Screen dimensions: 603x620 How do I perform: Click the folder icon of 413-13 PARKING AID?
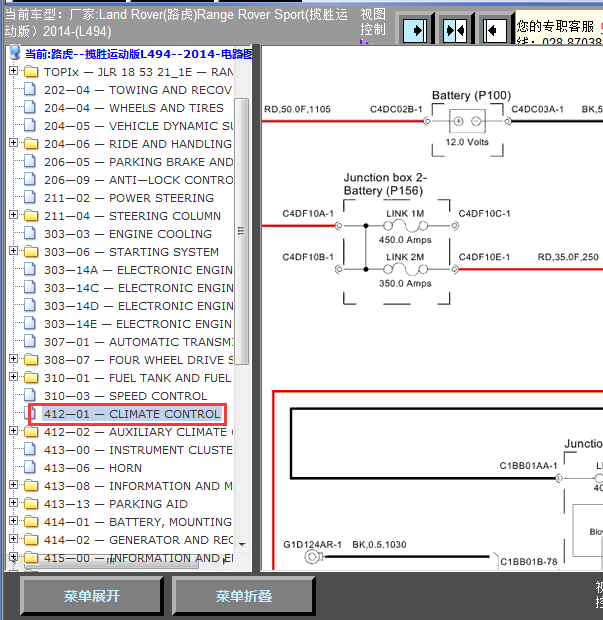[31, 504]
